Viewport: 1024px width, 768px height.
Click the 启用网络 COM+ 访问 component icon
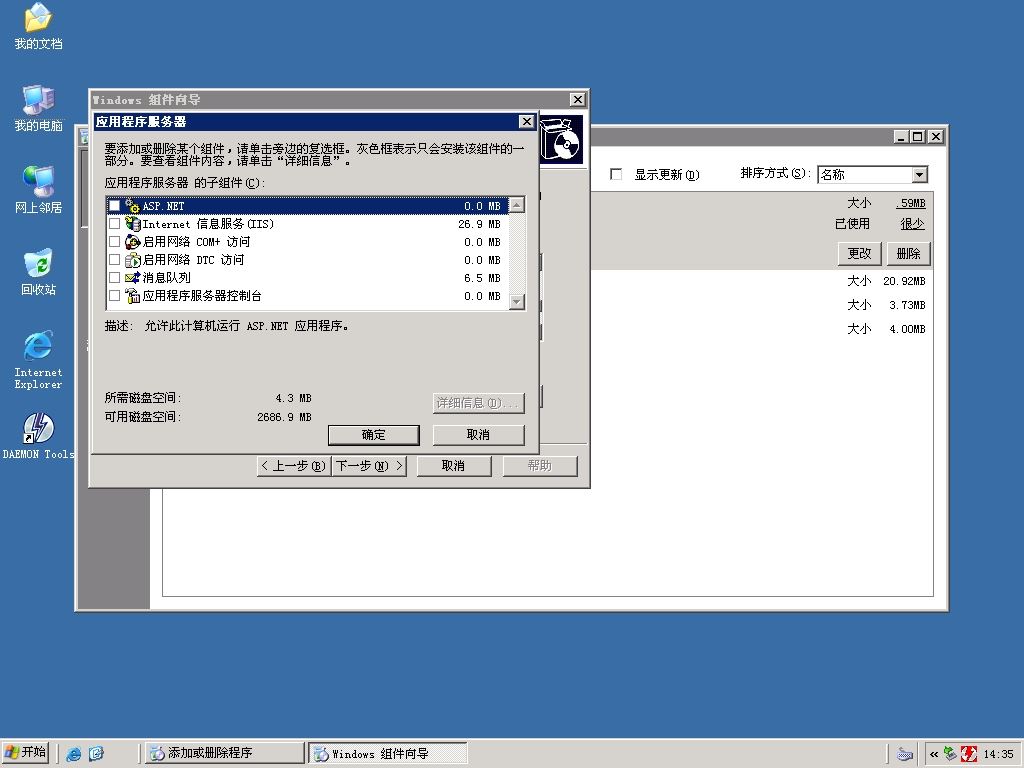[133, 242]
